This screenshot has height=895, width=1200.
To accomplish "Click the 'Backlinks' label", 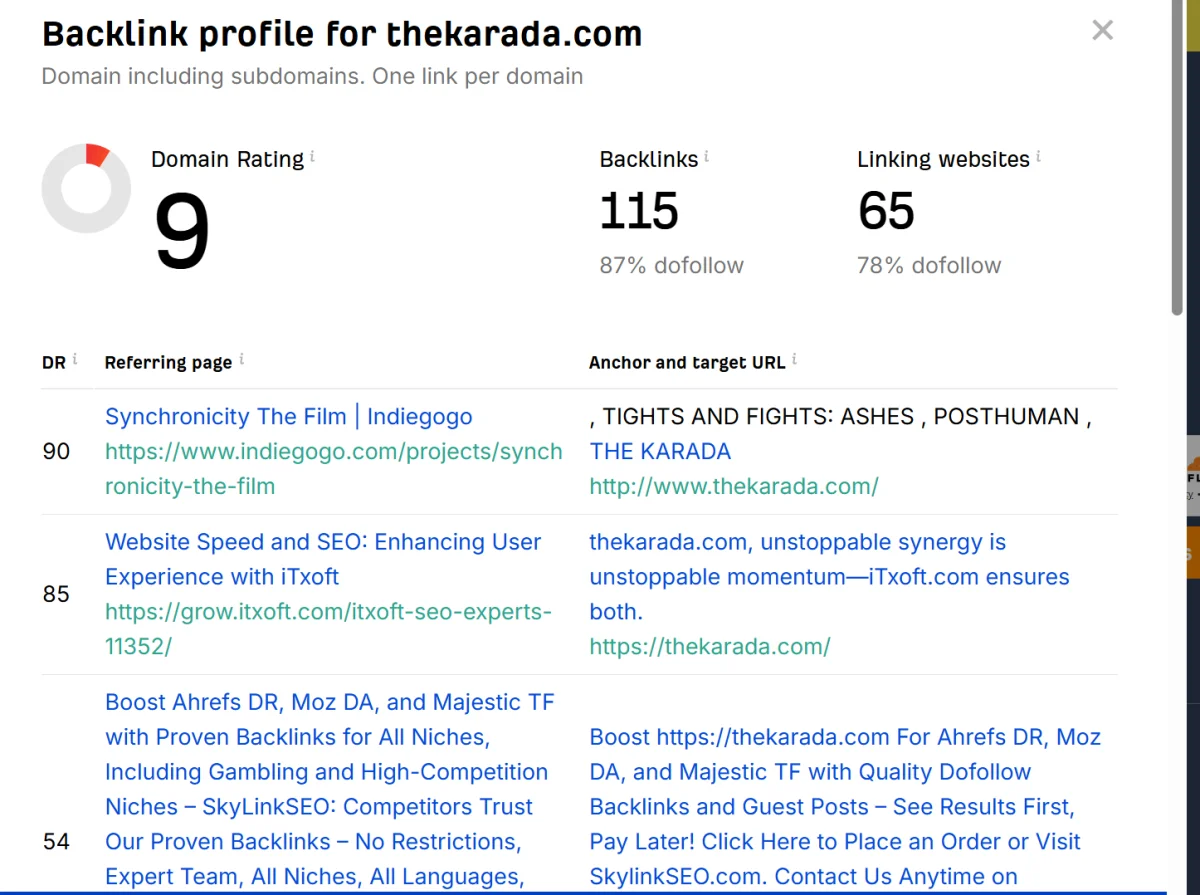I will [x=649, y=159].
